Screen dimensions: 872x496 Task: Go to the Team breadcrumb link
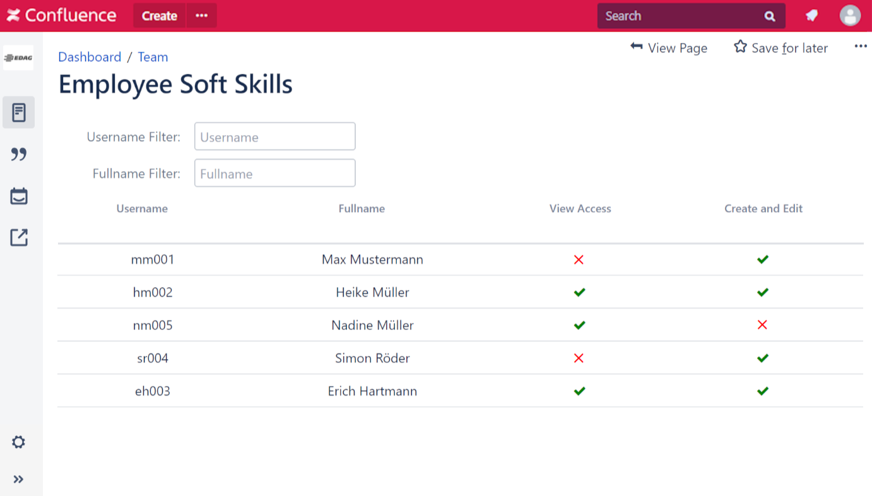(153, 57)
